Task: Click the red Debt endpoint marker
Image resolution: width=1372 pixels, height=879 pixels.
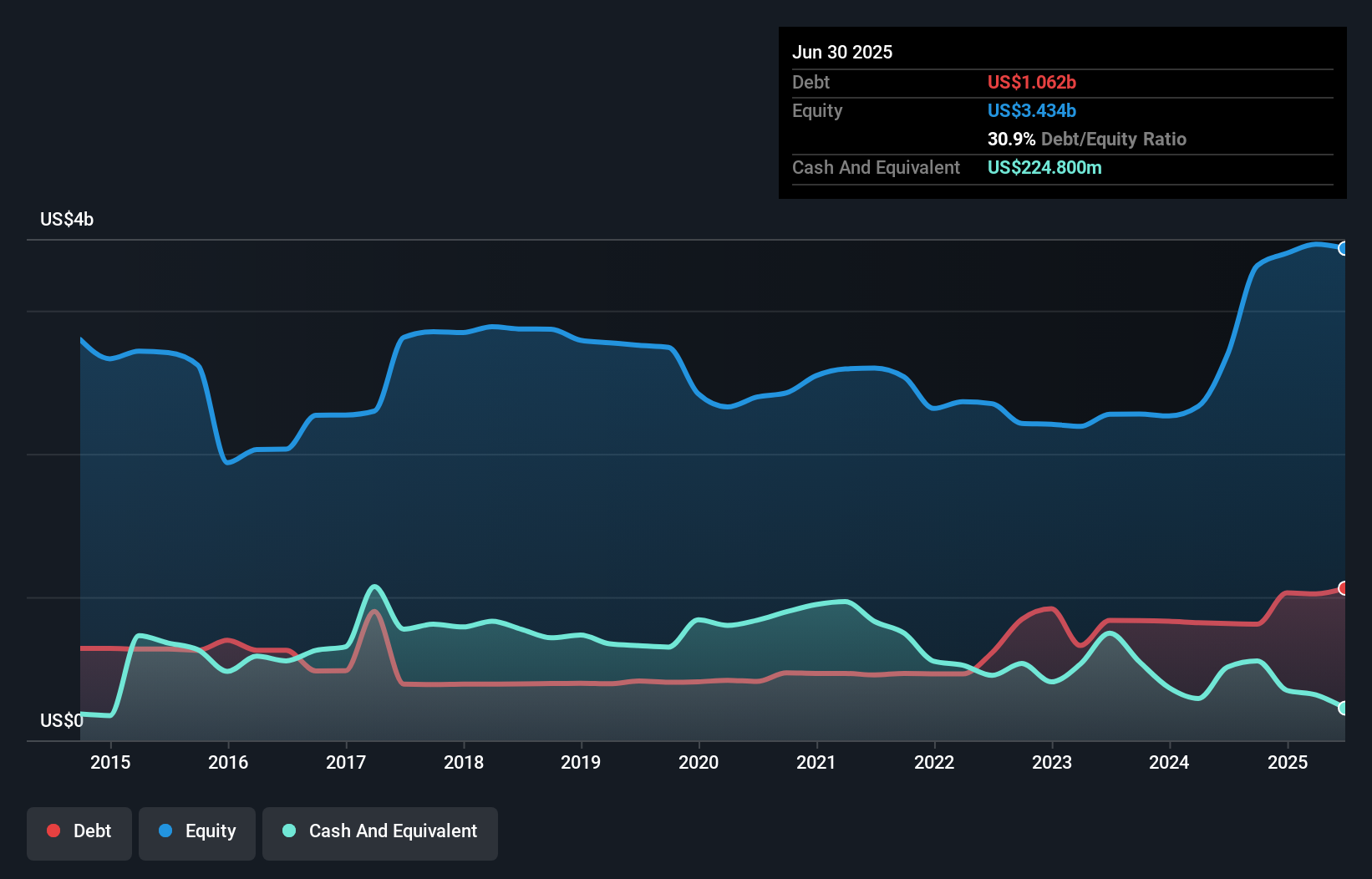Action: pos(1343,588)
